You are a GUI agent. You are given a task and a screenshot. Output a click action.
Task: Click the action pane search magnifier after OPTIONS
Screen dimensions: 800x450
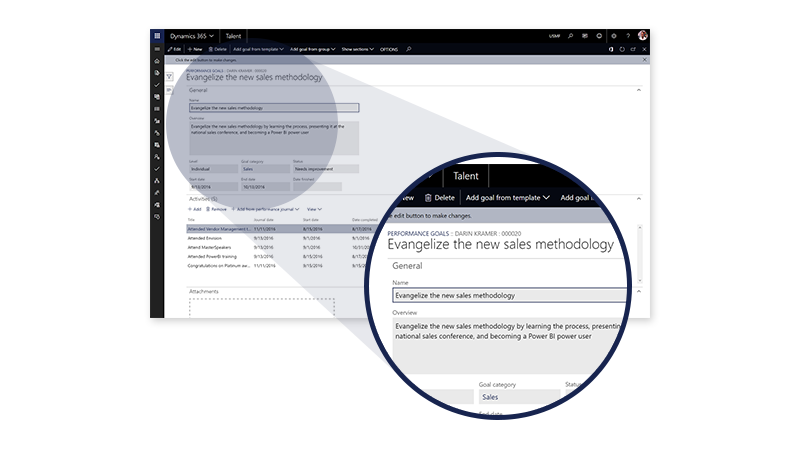click(x=409, y=49)
